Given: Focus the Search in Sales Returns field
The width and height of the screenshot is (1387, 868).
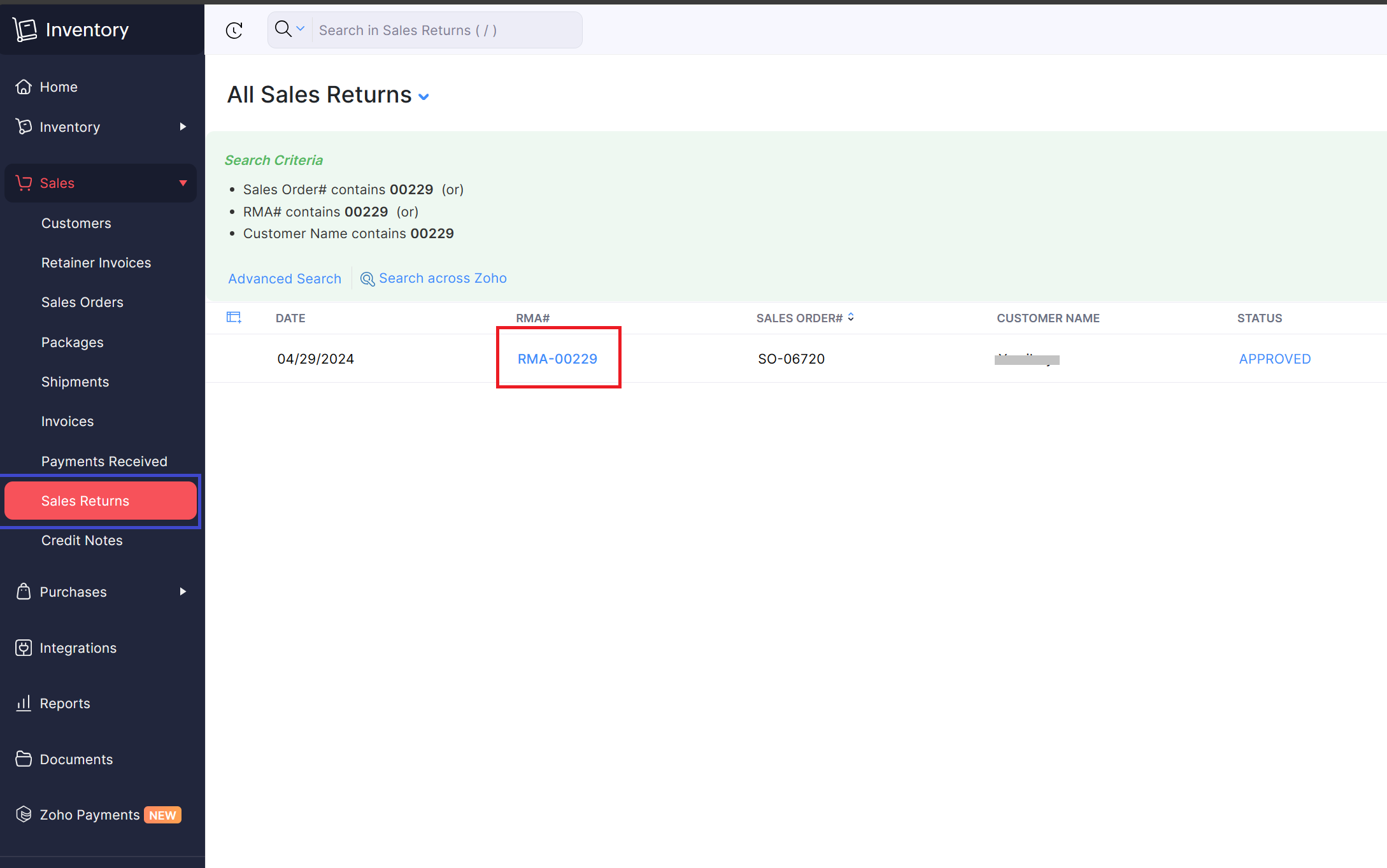Looking at the screenshot, I should (447, 30).
